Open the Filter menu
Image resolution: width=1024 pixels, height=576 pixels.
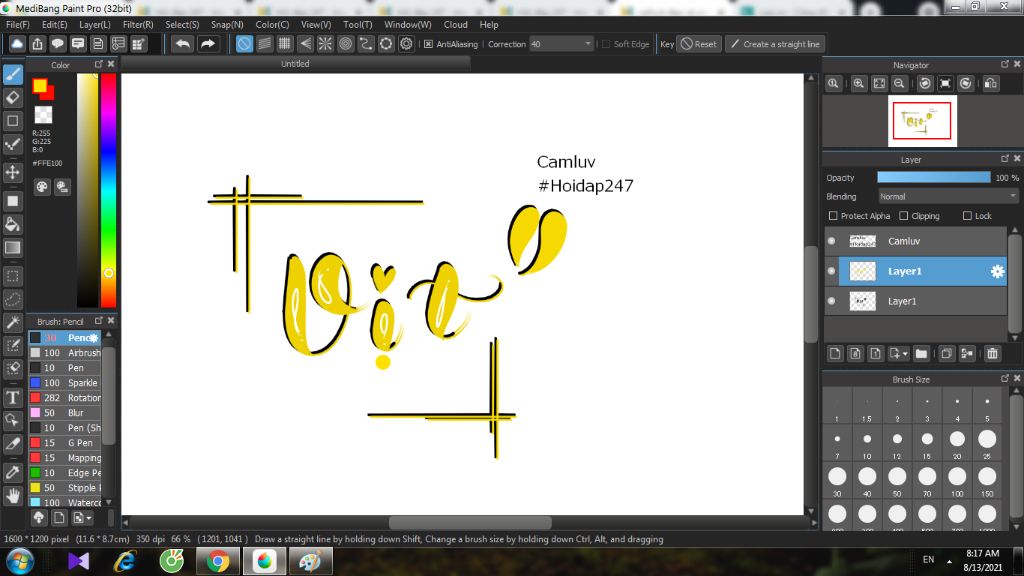pyautogui.click(x=138, y=24)
